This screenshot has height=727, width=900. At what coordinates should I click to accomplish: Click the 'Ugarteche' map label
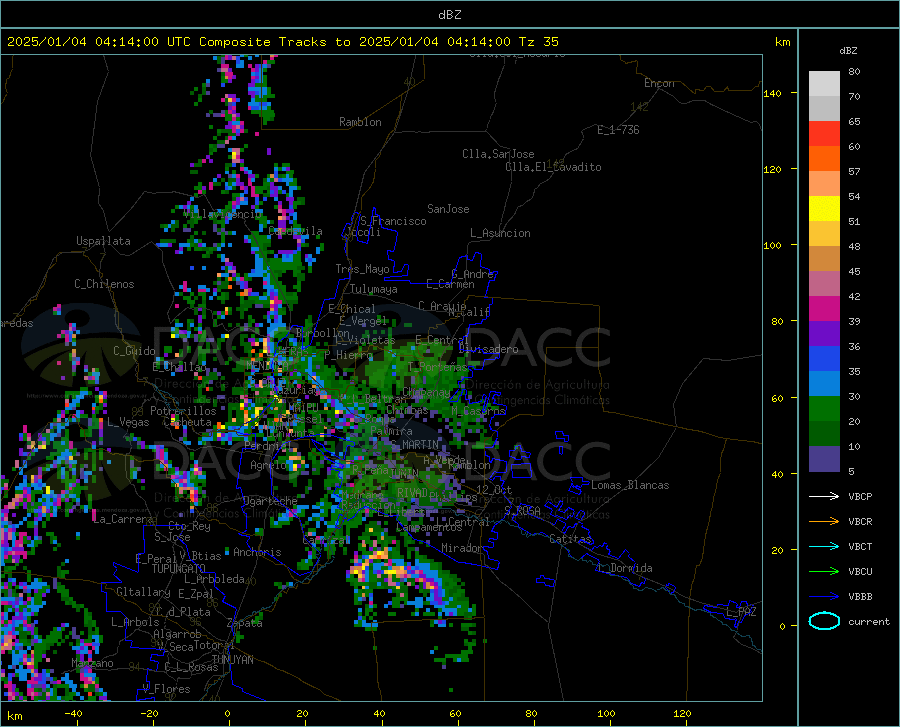pyautogui.click(x=270, y=501)
